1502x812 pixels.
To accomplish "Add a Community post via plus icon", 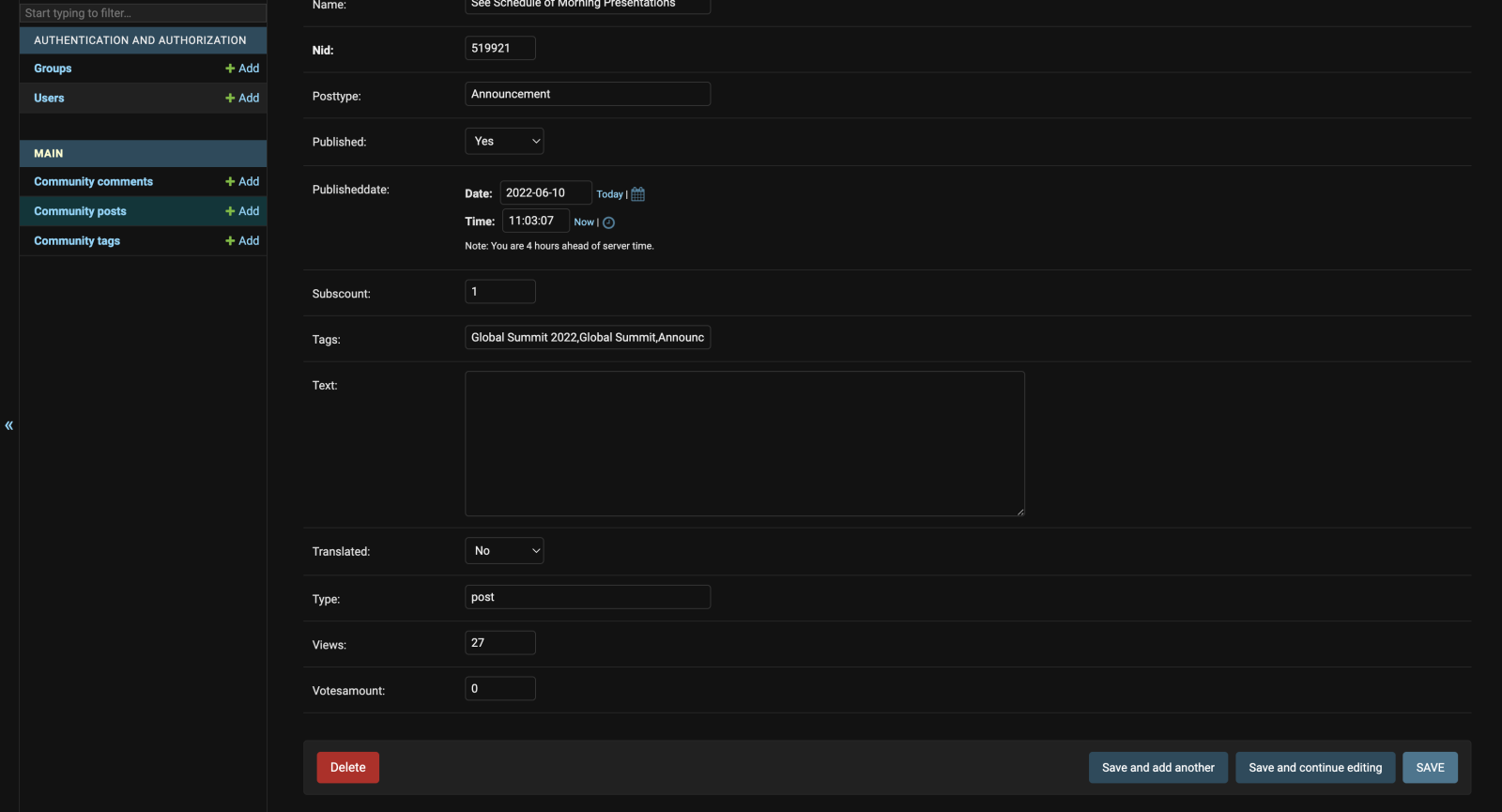I will pyautogui.click(x=241, y=211).
